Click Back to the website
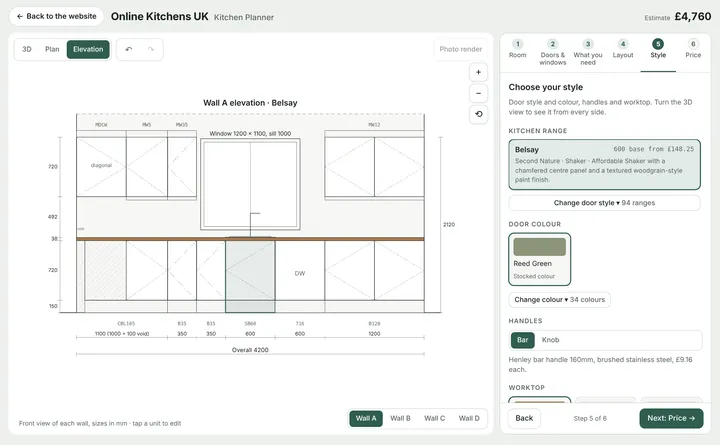This screenshot has height=445, width=720. tap(56, 16)
